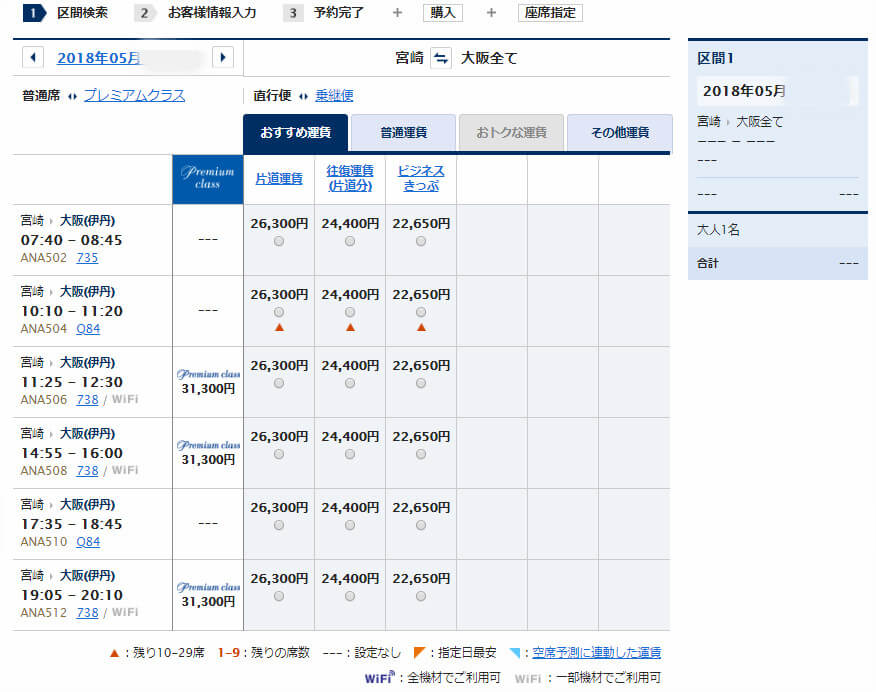Select 26,300円 one-way fare for ANA502
This screenshot has height=692, width=876.
click(x=279, y=241)
